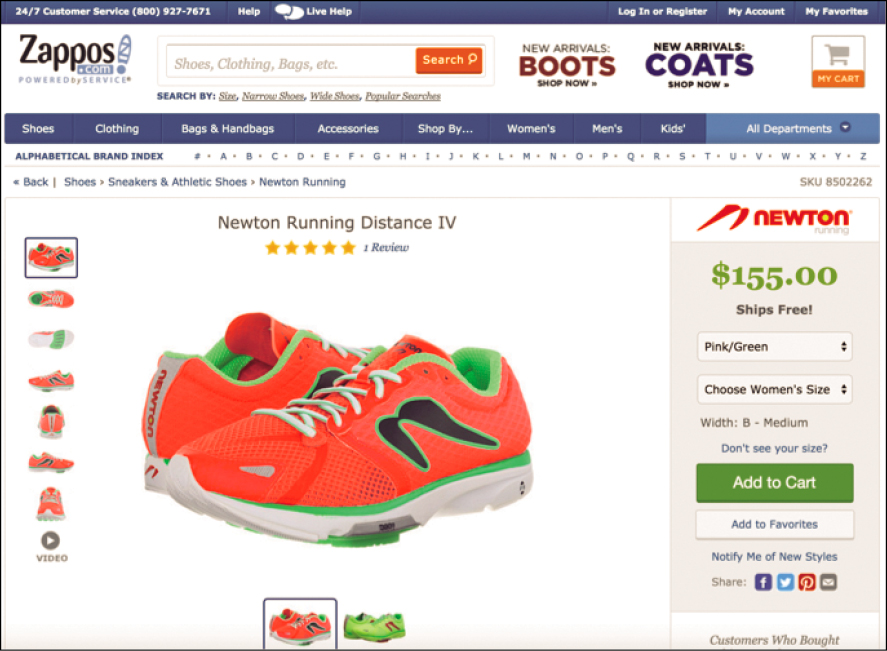
Task: Open the color dropdown showing Pink/Green
Action: click(x=774, y=346)
